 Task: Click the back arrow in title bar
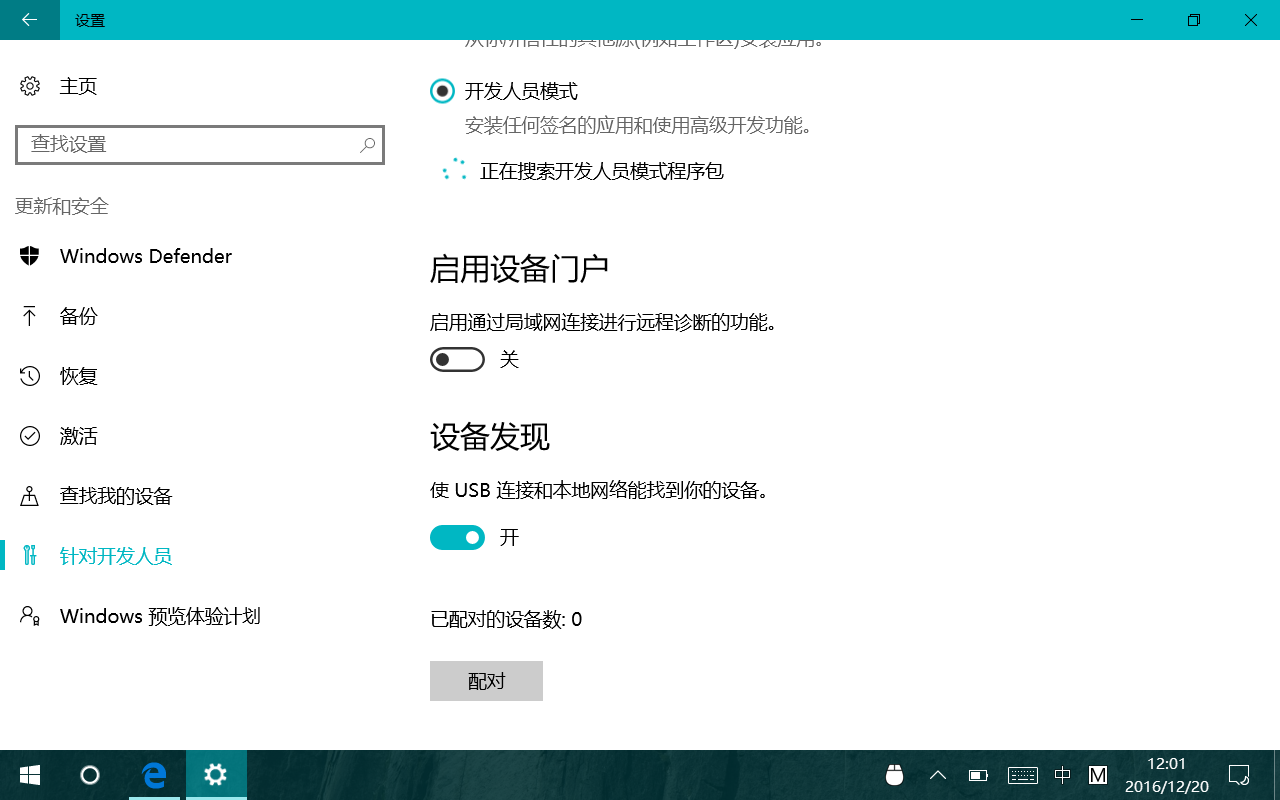(29, 20)
